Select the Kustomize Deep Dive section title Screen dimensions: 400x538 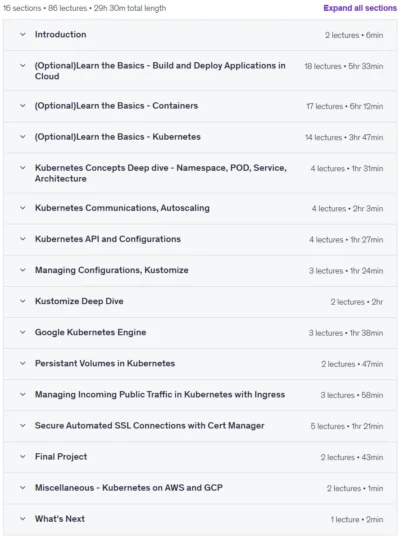click(79, 301)
